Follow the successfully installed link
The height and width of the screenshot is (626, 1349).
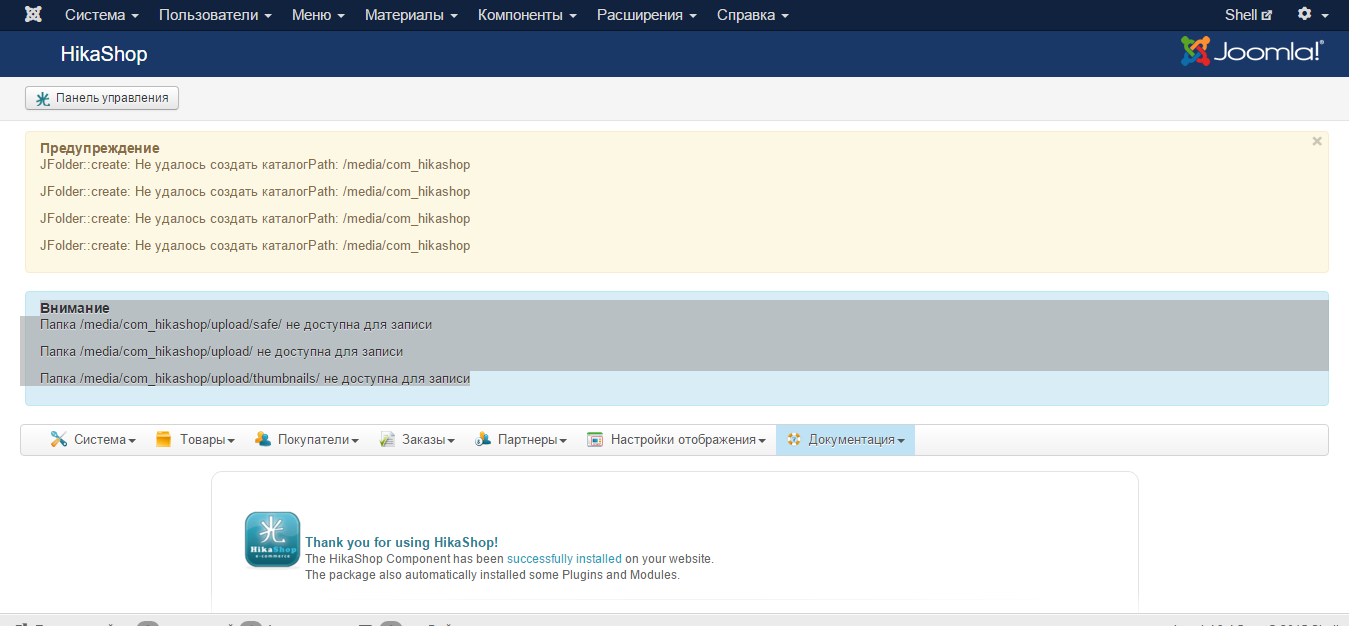pyautogui.click(x=564, y=559)
